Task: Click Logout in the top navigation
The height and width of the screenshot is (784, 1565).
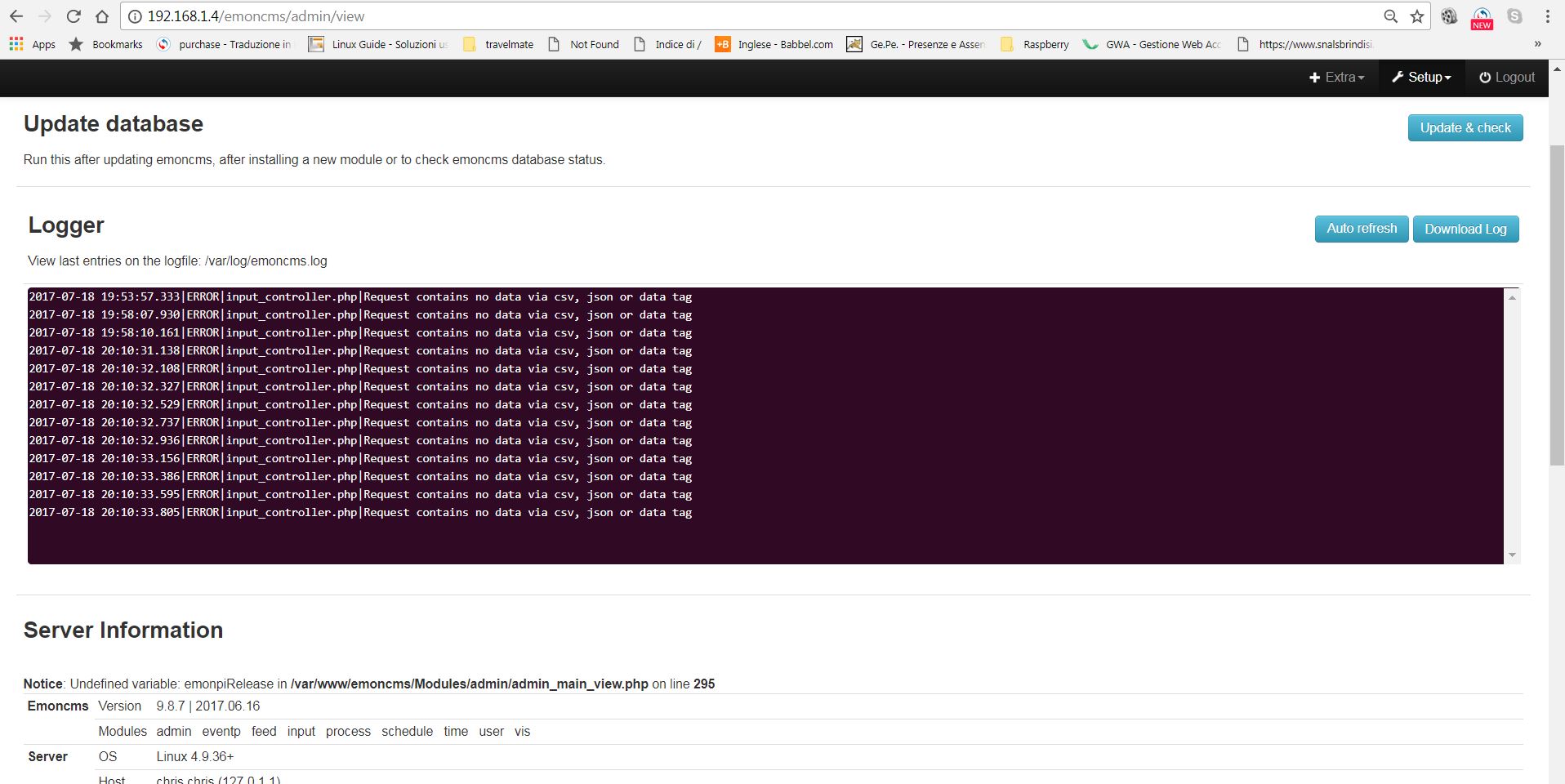Action: click(1507, 77)
